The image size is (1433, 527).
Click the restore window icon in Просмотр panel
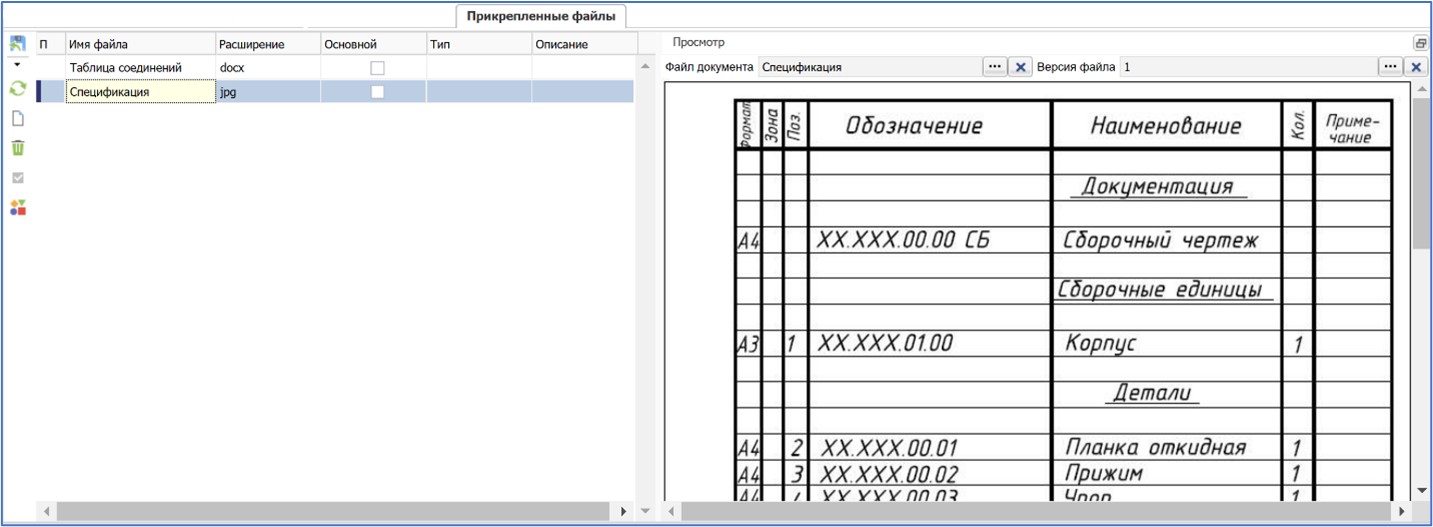[1420, 43]
